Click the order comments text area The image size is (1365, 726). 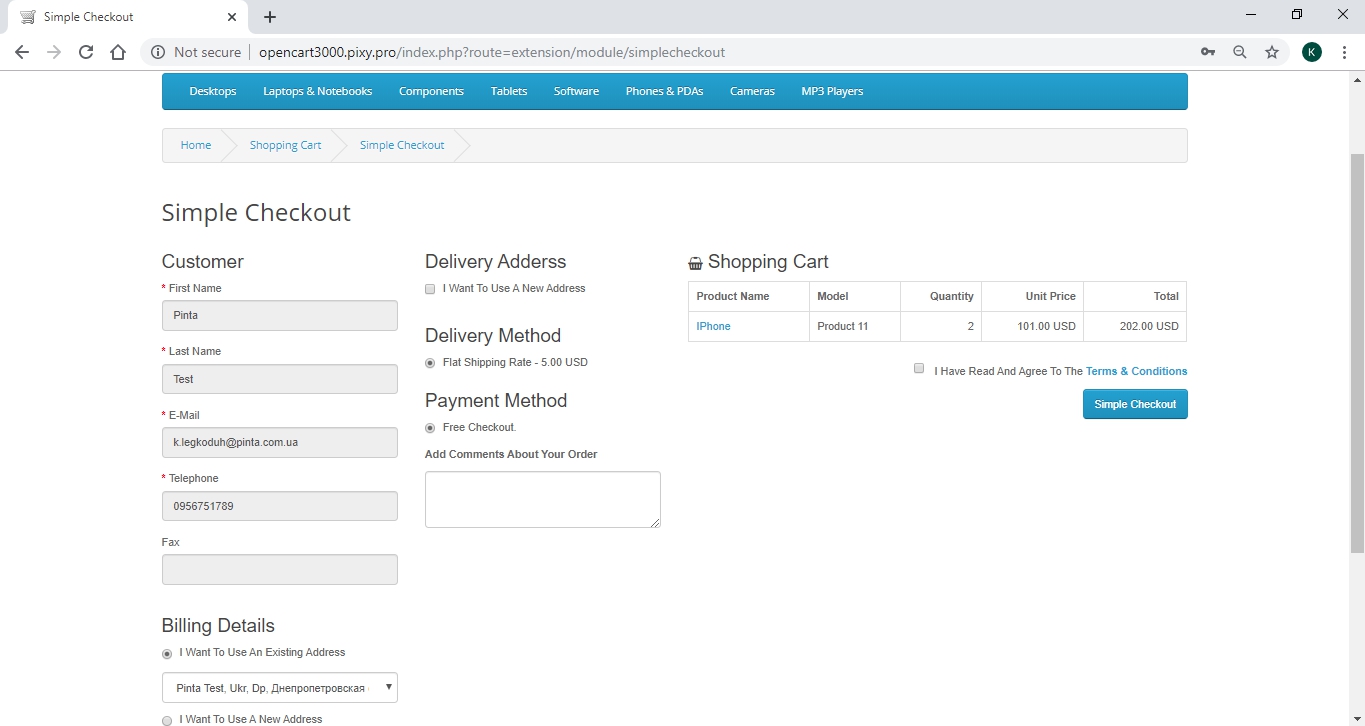(x=542, y=499)
